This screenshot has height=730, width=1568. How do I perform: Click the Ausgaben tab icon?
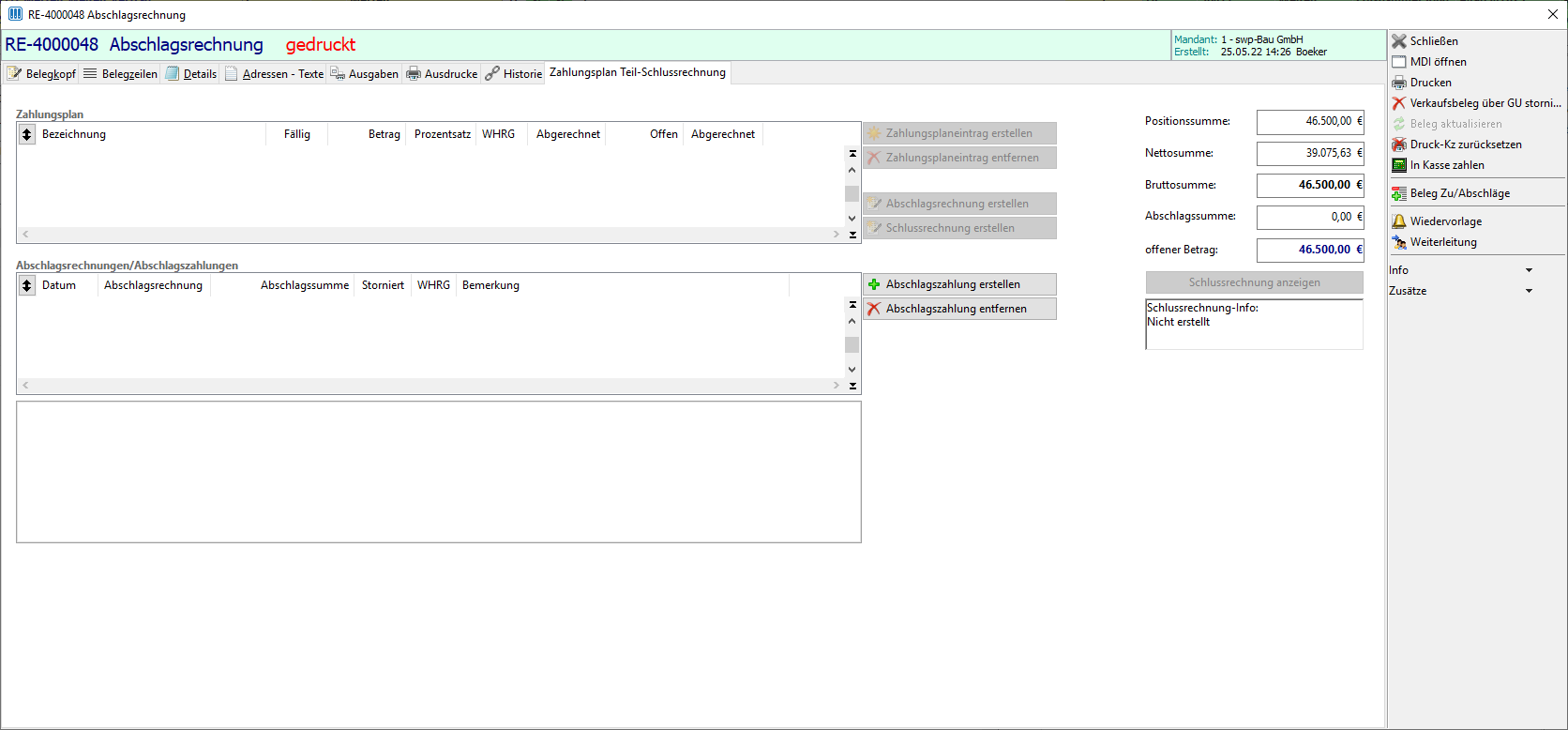pos(338,73)
